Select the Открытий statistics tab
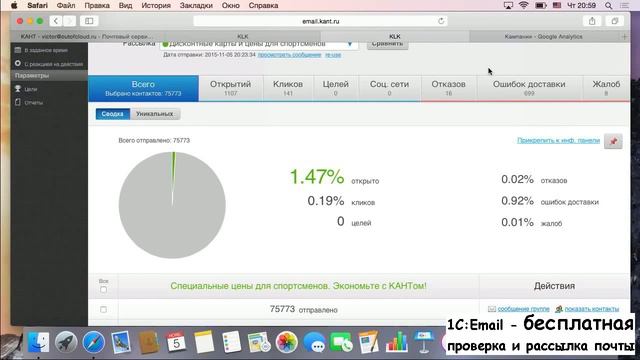The width and height of the screenshot is (640, 360). pyautogui.click(x=231, y=88)
